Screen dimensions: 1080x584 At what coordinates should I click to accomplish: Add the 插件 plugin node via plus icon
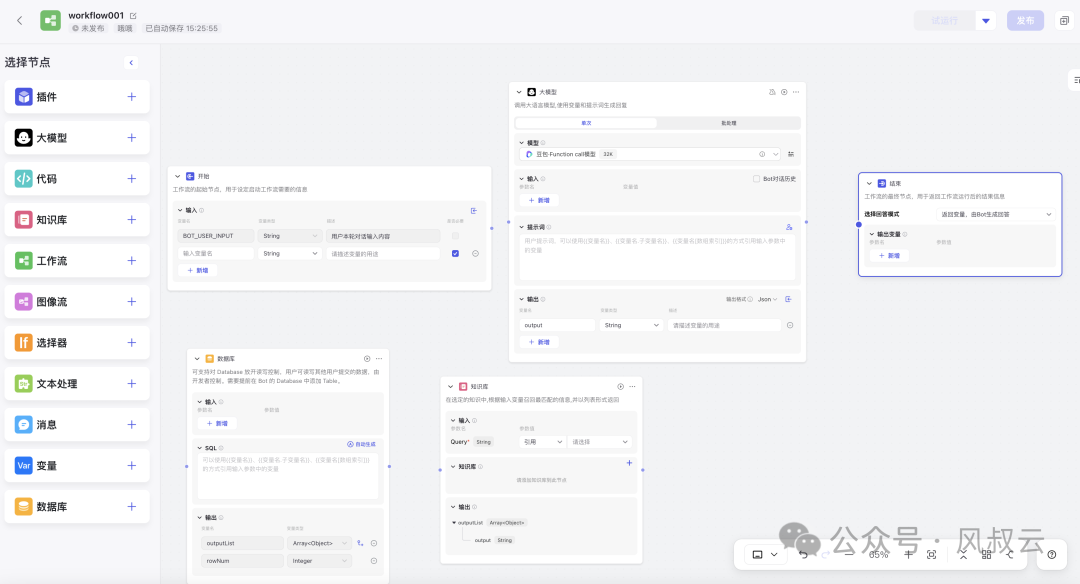pos(131,97)
